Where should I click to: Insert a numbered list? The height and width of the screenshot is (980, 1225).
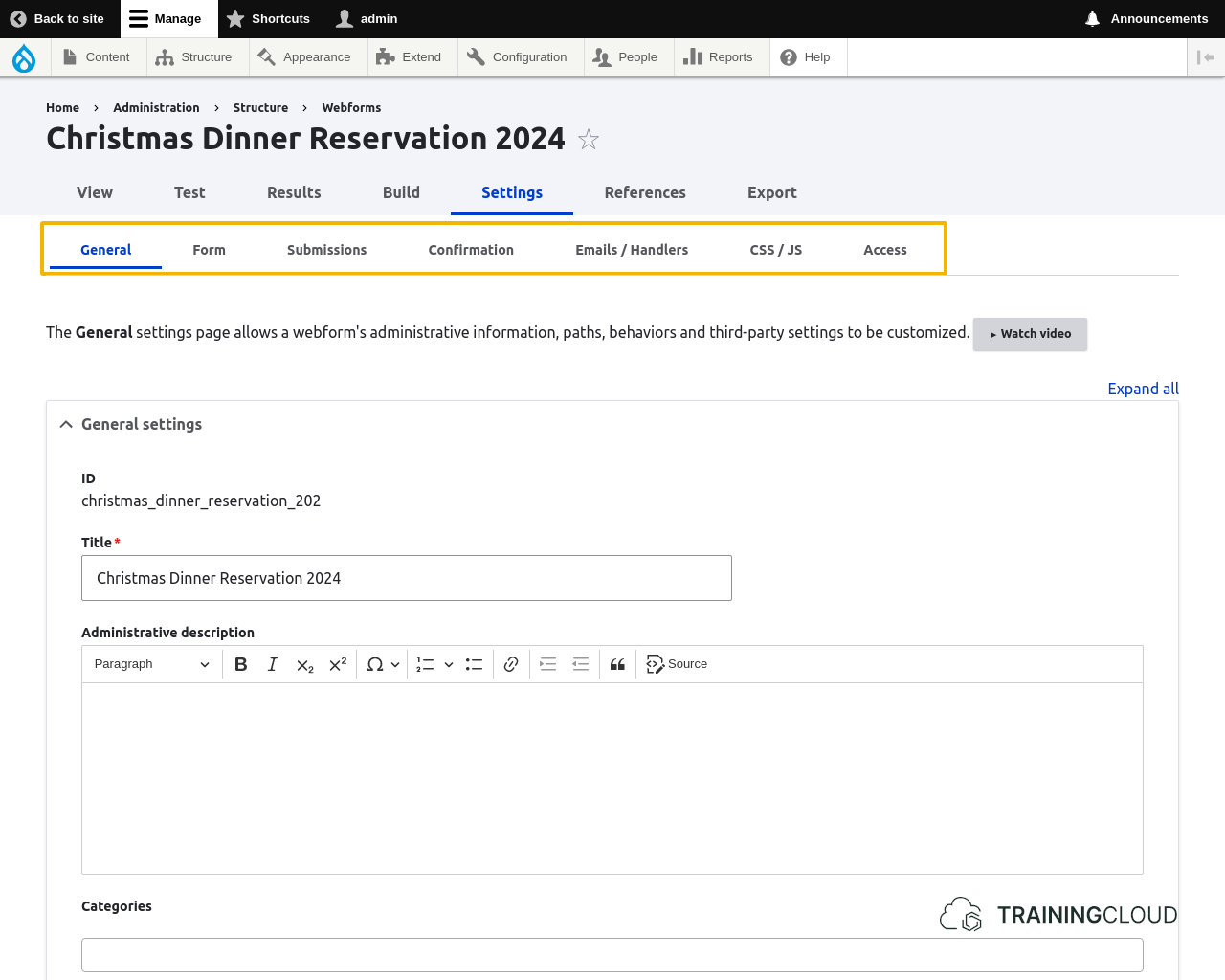[426, 664]
